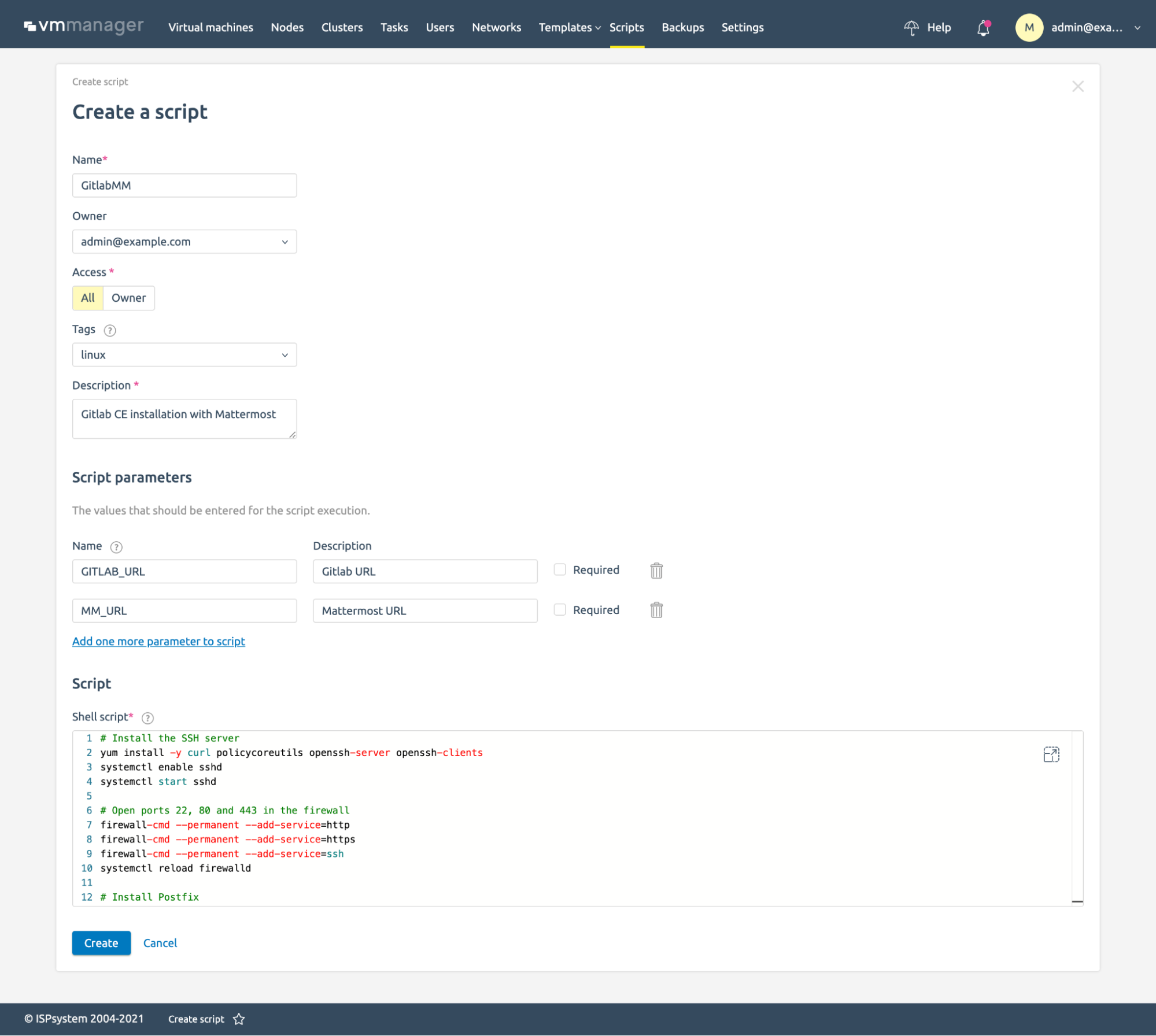Open the Help umbrella icon

point(911,27)
